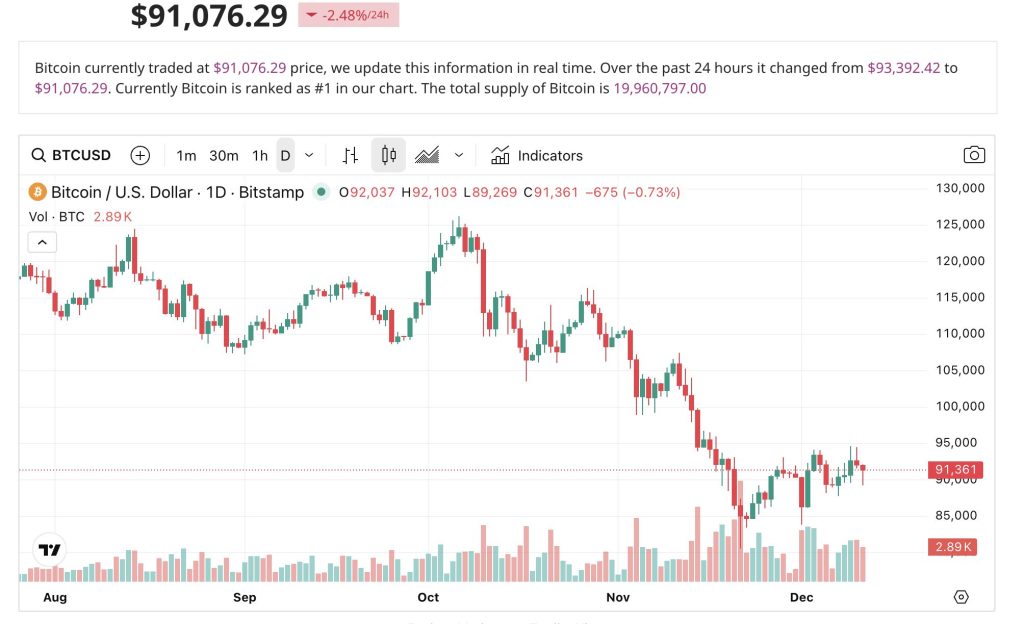Open the Indicators panel

point(537,155)
